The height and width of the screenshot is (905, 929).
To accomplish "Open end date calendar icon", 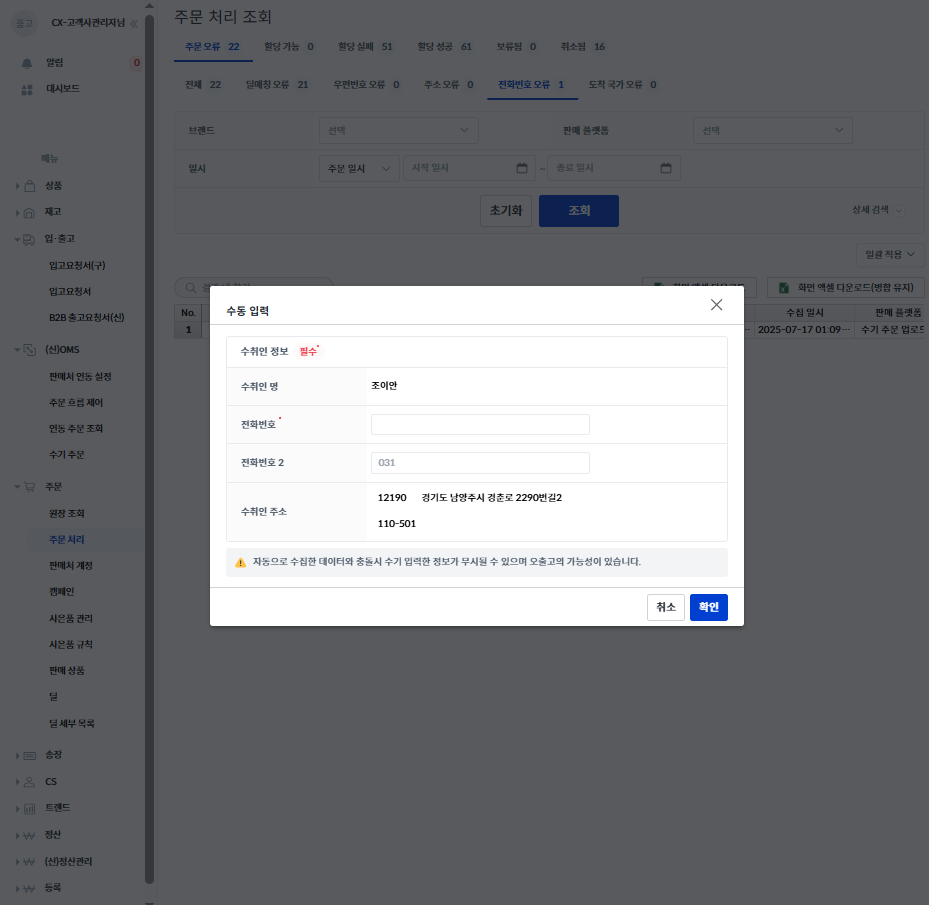I will (666, 168).
